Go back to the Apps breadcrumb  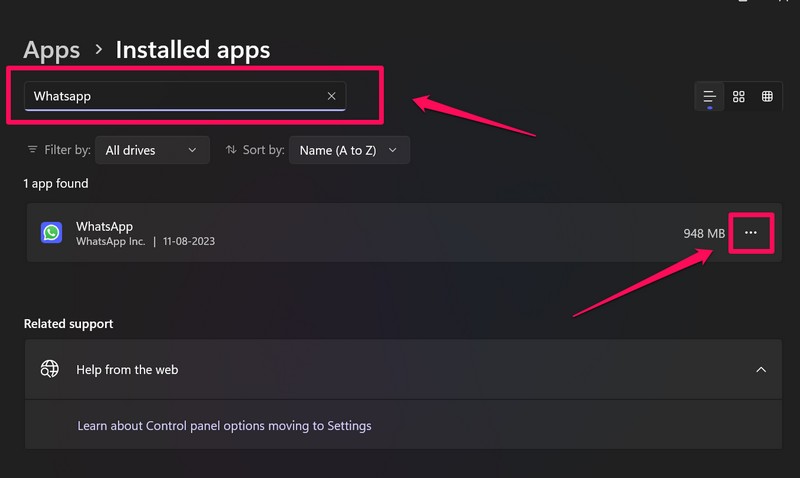(51, 49)
